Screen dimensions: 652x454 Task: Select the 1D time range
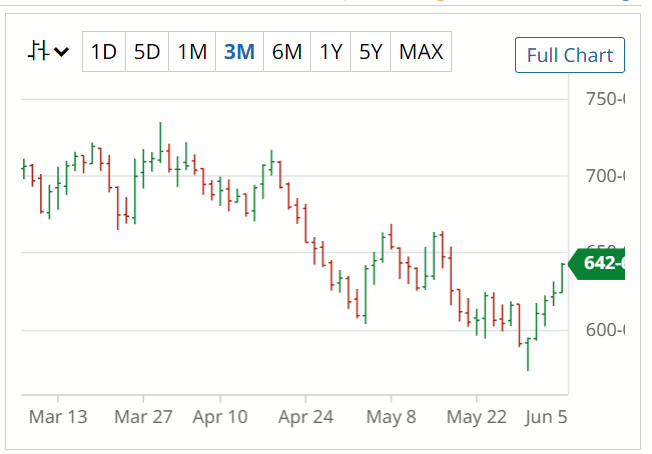pyautogui.click(x=103, y=52)
